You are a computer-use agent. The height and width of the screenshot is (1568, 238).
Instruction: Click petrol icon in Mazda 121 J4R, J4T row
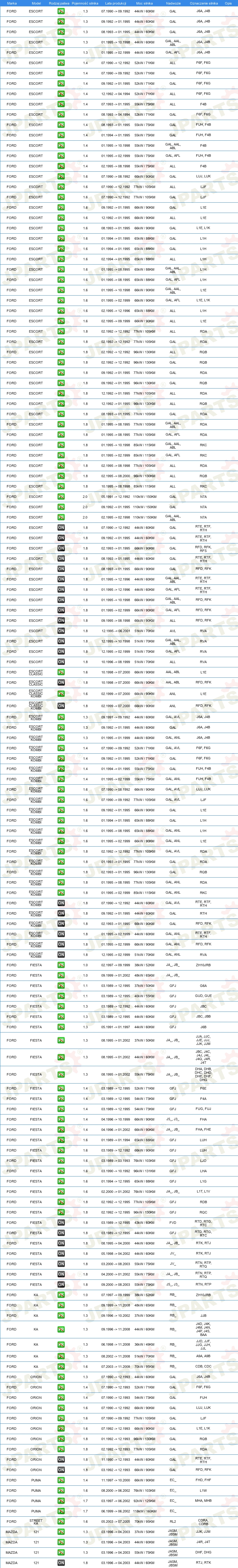tap(61, 1542)
